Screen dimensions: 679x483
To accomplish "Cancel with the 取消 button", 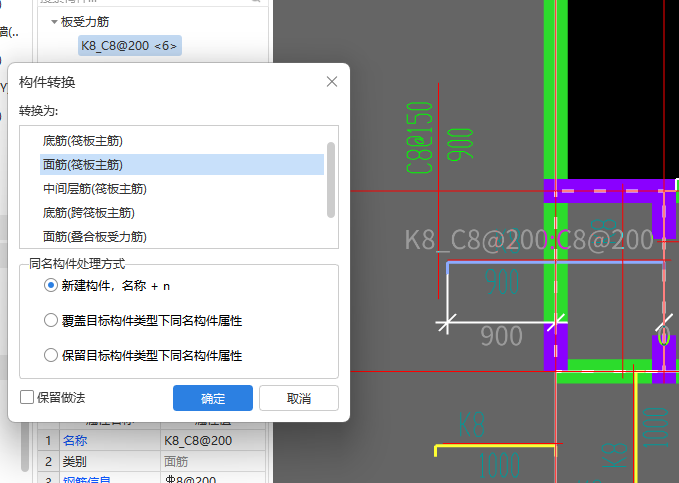I will coord(299,398).
